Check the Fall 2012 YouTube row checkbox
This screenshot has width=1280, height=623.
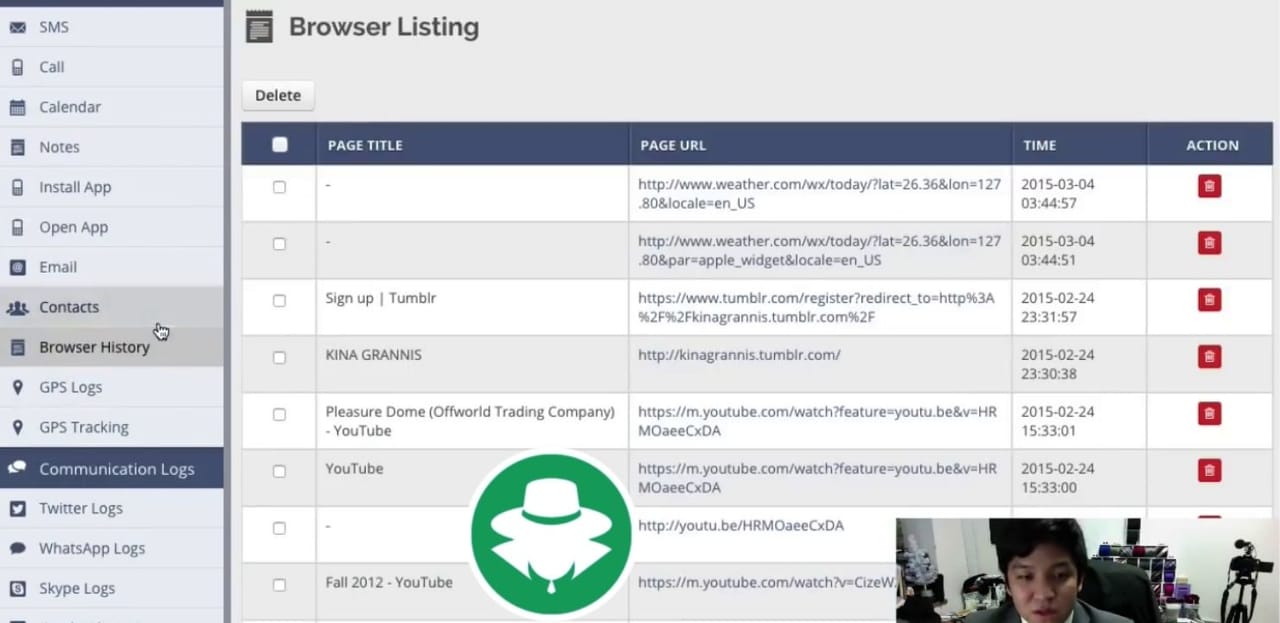point(279,584)
